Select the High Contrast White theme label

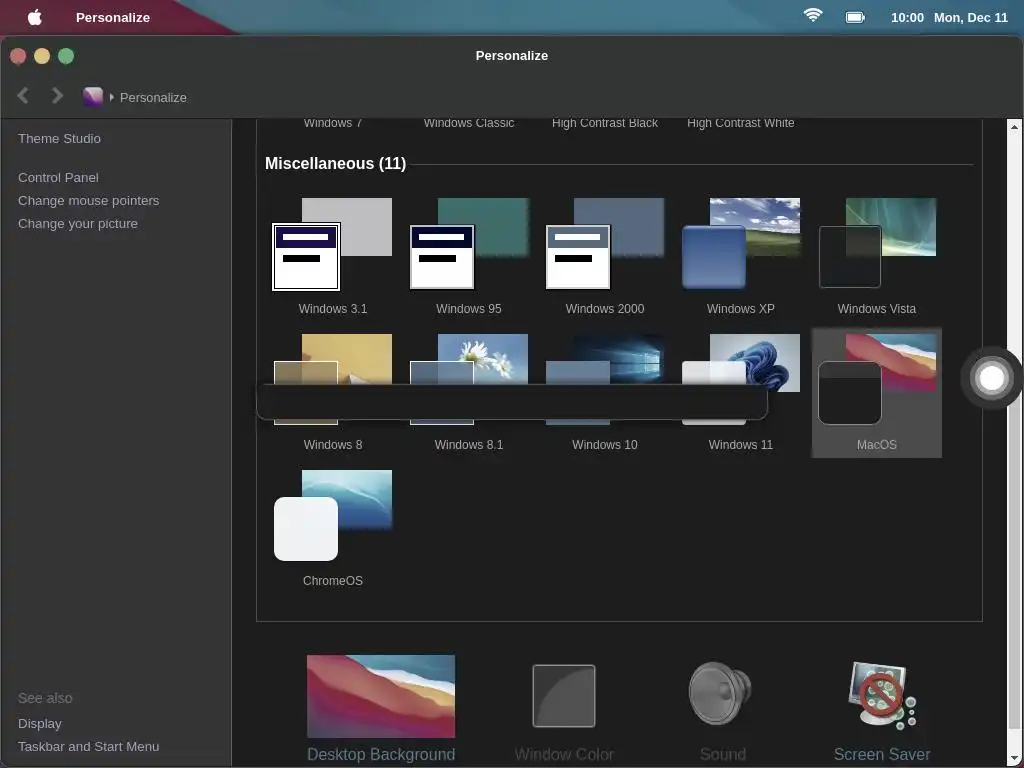(741, 123)
